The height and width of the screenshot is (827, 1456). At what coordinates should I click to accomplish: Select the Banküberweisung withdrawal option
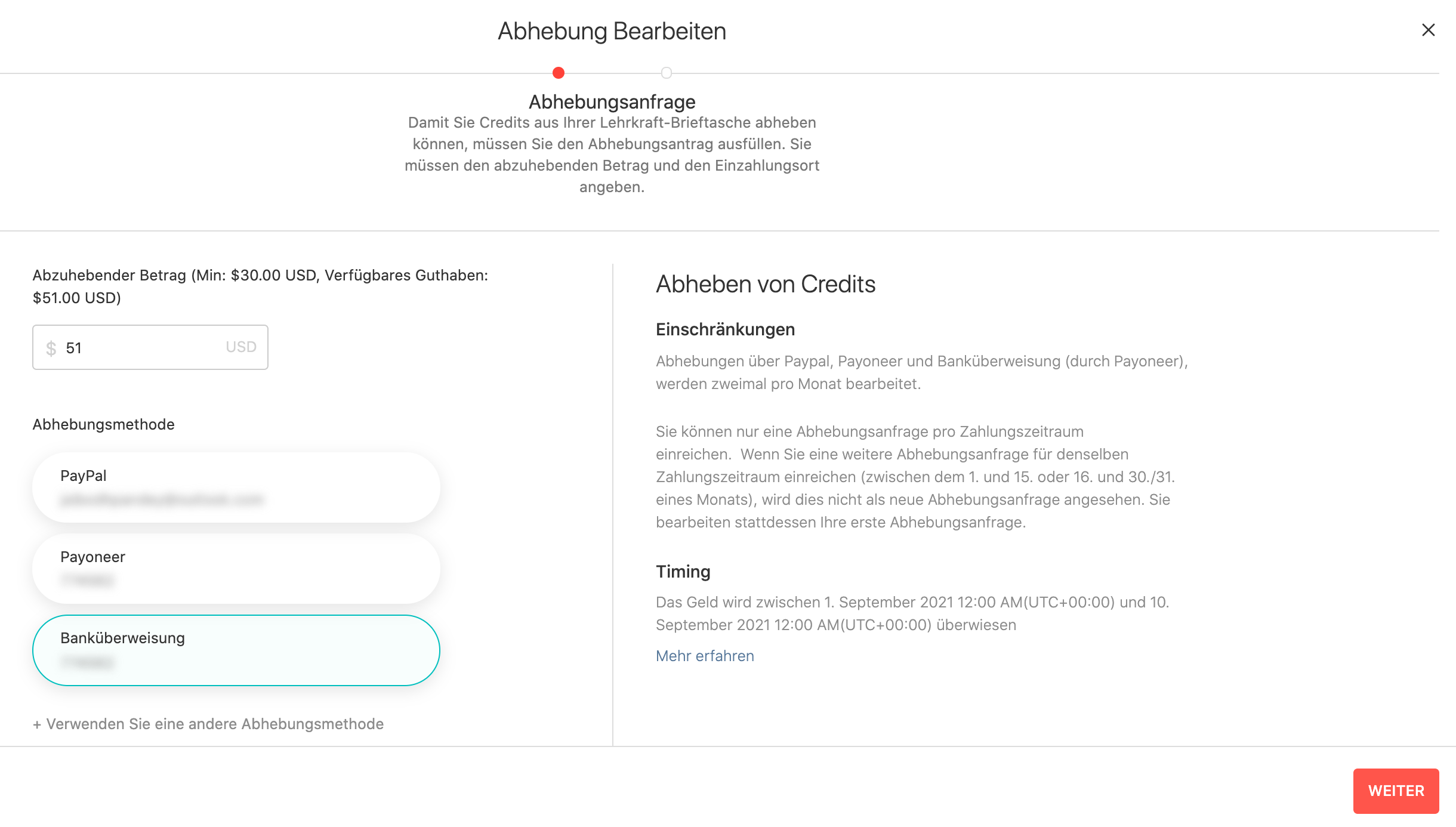(x=236, y=650)
